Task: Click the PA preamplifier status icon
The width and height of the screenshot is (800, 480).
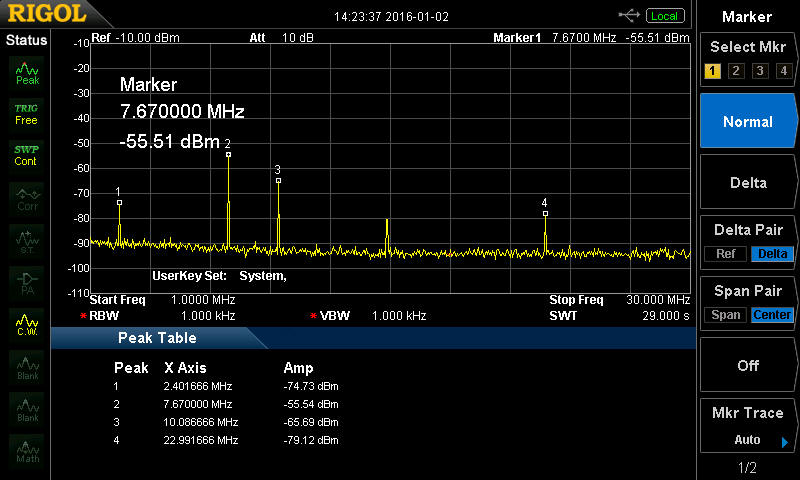Action: [x=27, y=281]
